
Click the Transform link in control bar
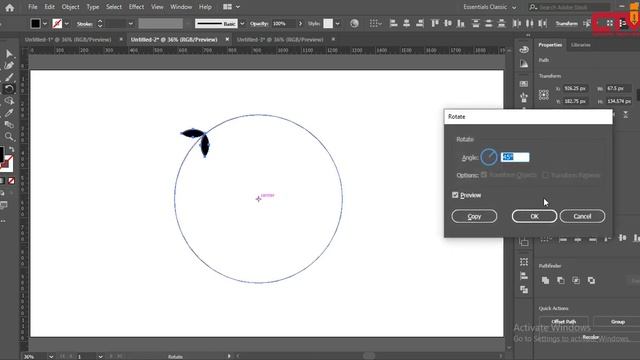[567, 24]
